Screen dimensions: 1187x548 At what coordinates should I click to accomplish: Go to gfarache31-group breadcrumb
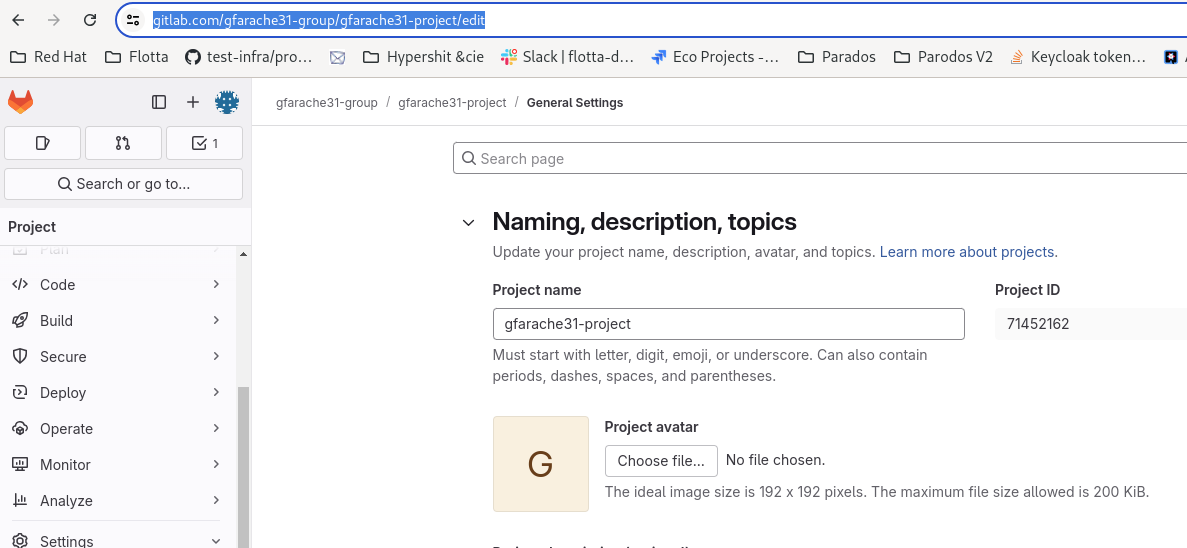327,103
